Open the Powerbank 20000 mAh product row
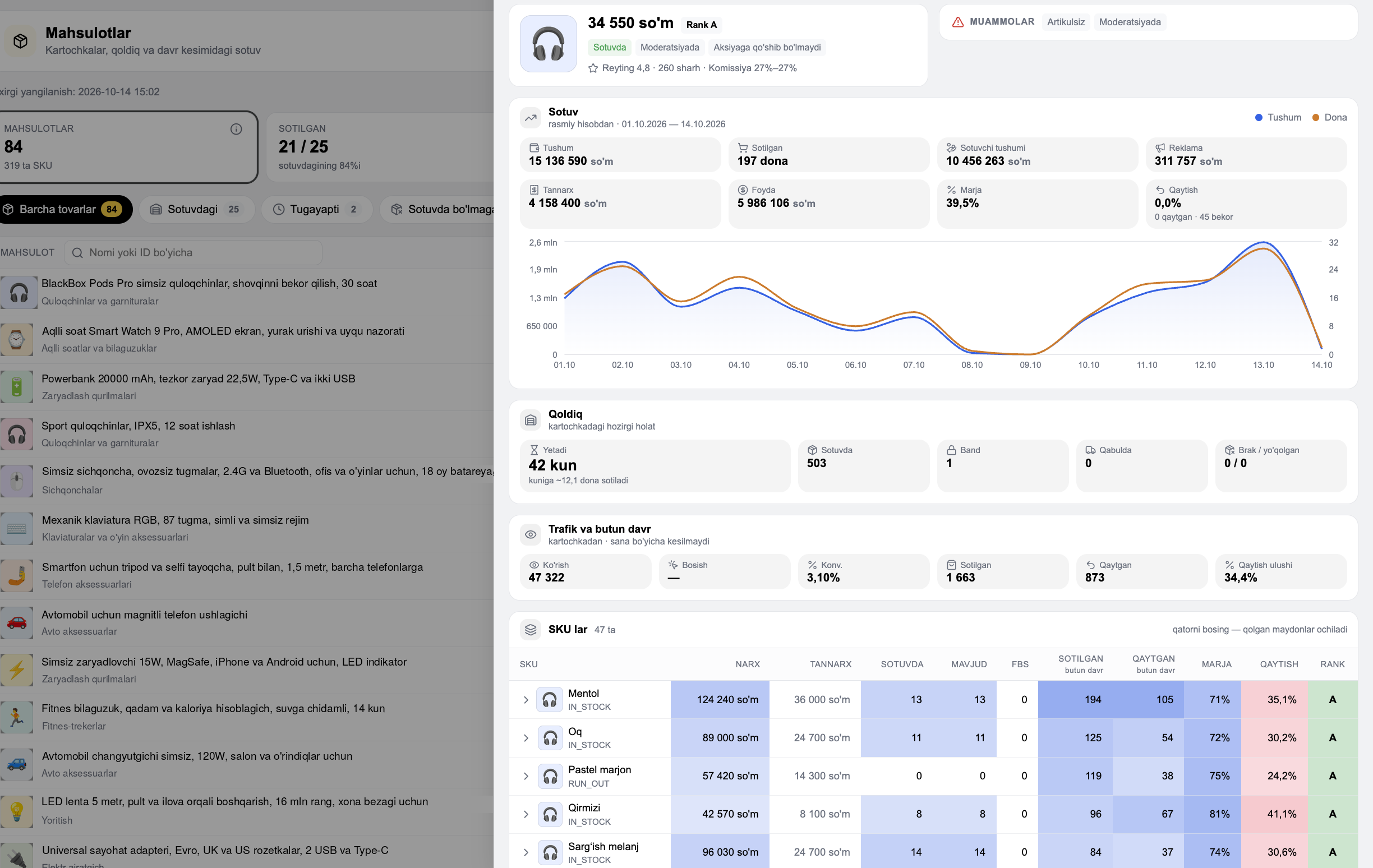Image resolution: width=1373 pixels, height=868 pixels. (x=247, y=387)
